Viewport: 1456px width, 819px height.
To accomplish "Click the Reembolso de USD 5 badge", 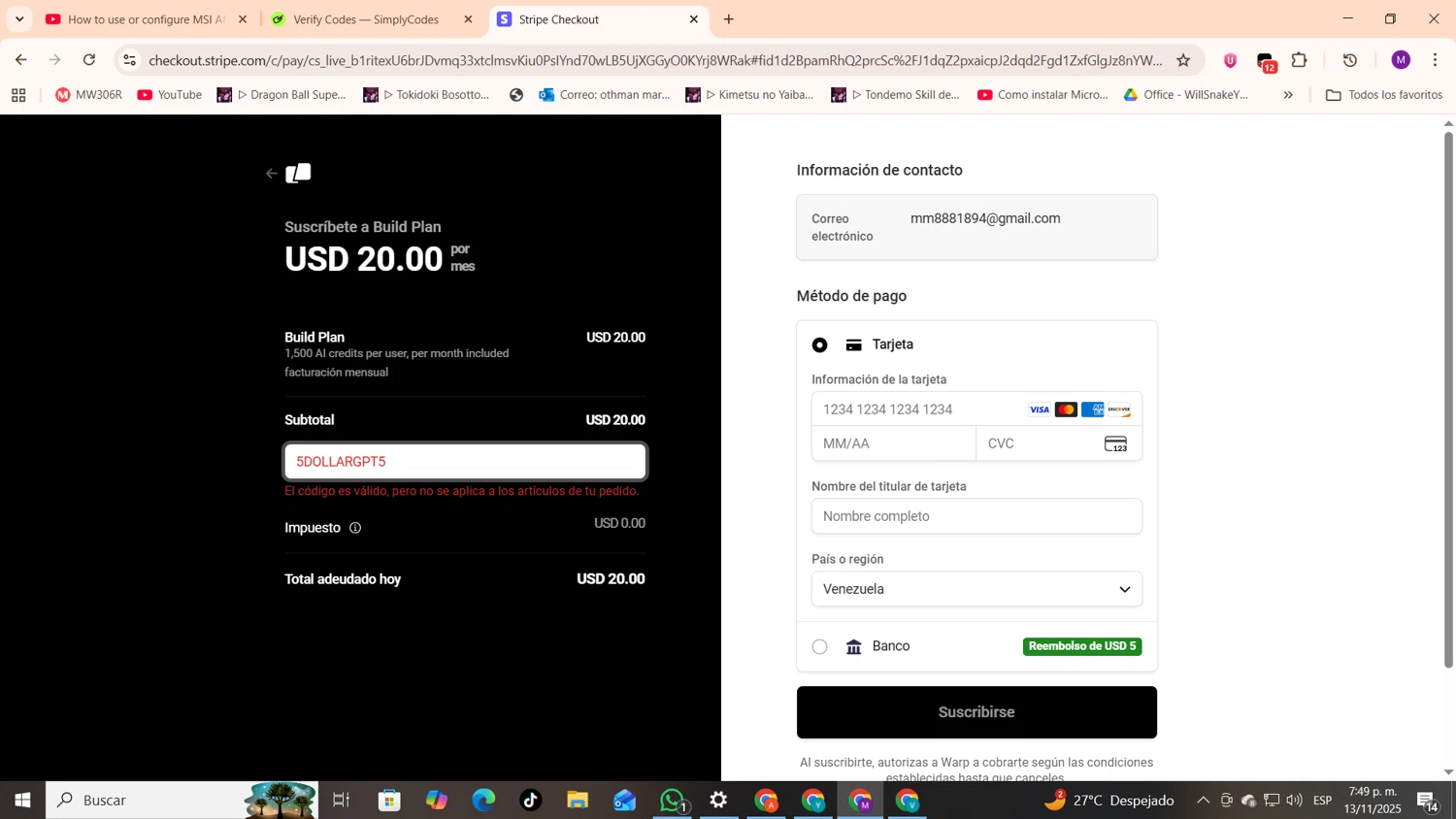I will pos(1082,646).
